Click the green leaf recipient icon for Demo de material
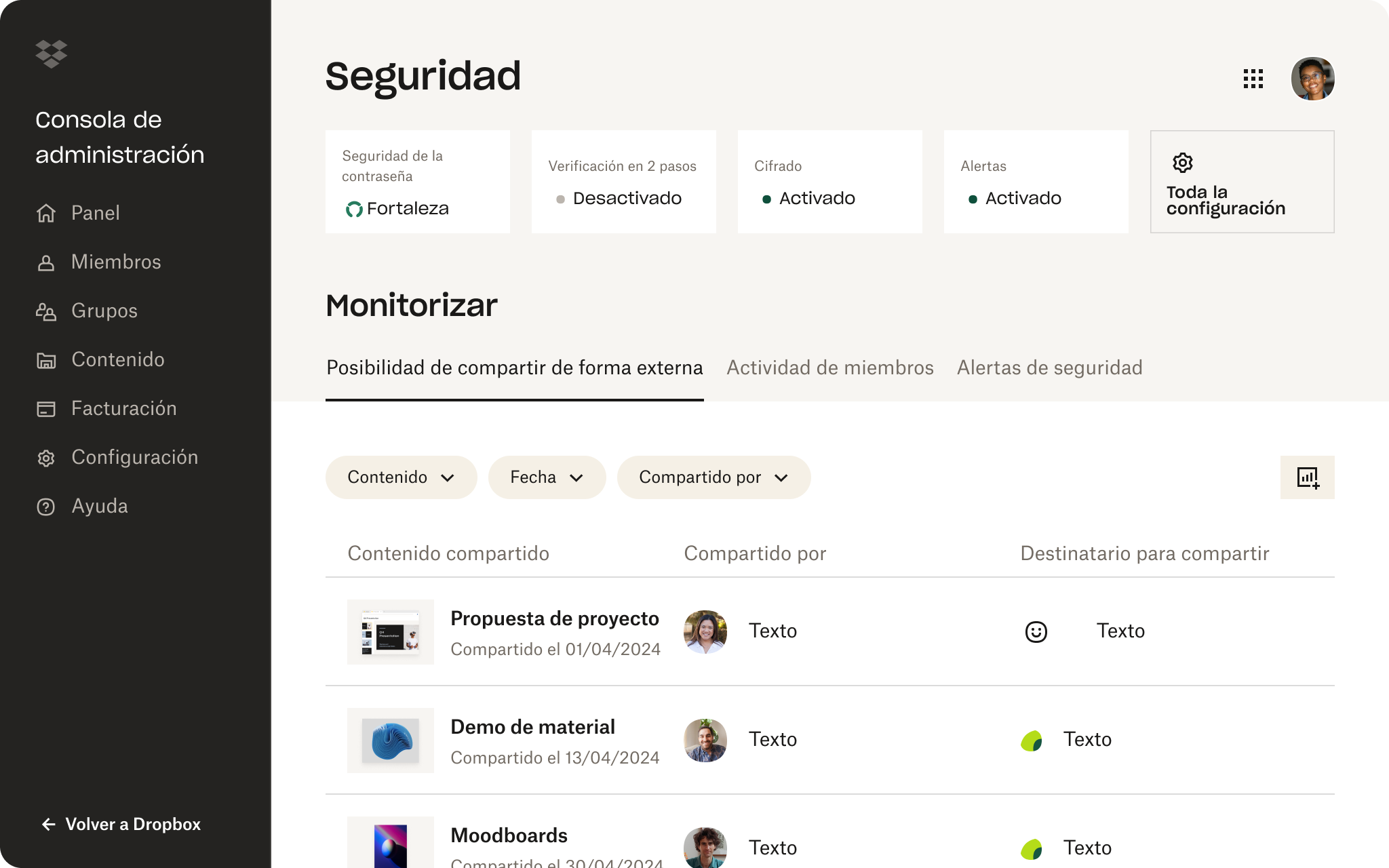1389x868 pixels. [x=1032, y=741]
